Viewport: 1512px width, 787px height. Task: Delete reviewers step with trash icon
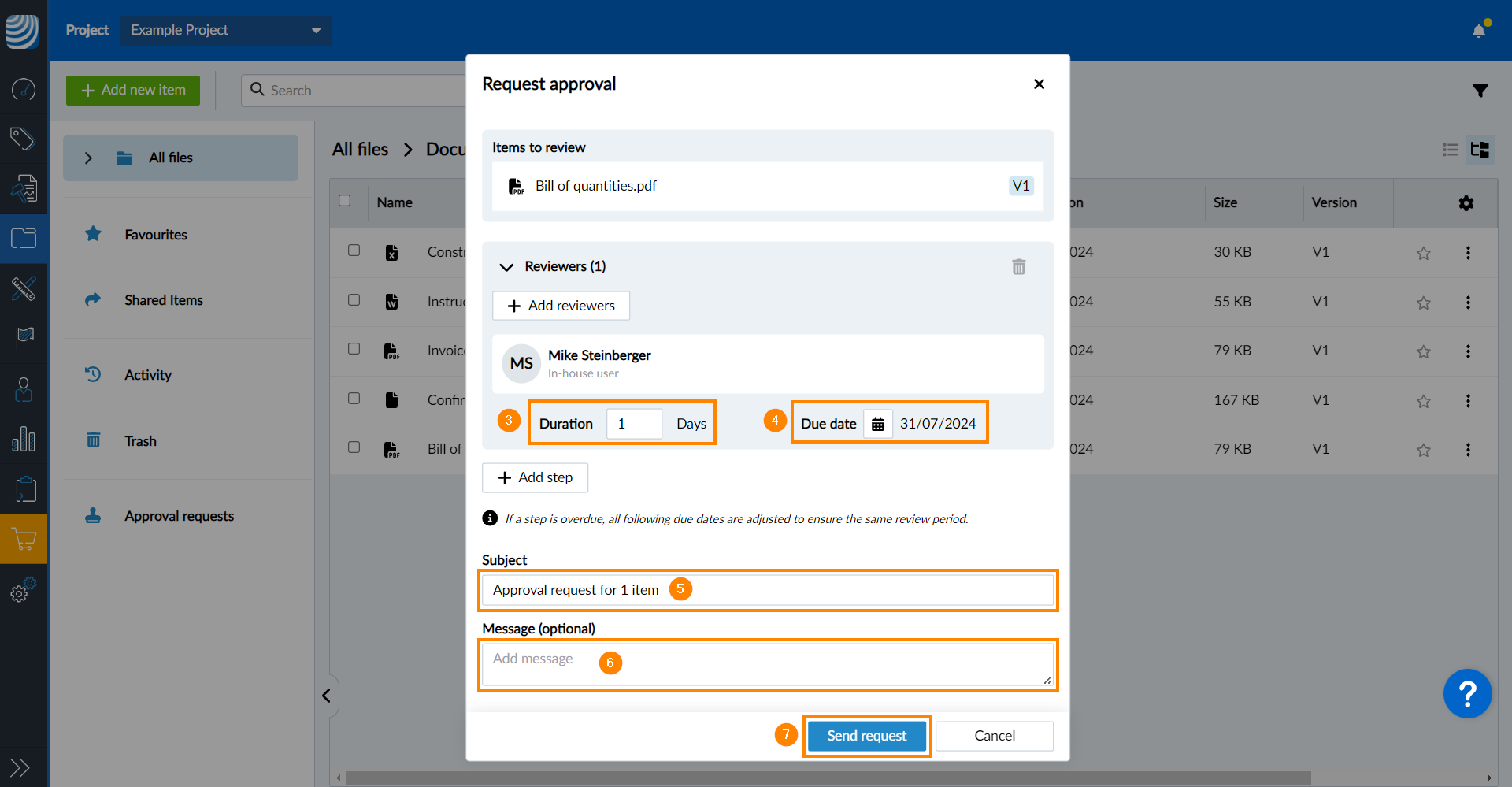(1018, 267)
